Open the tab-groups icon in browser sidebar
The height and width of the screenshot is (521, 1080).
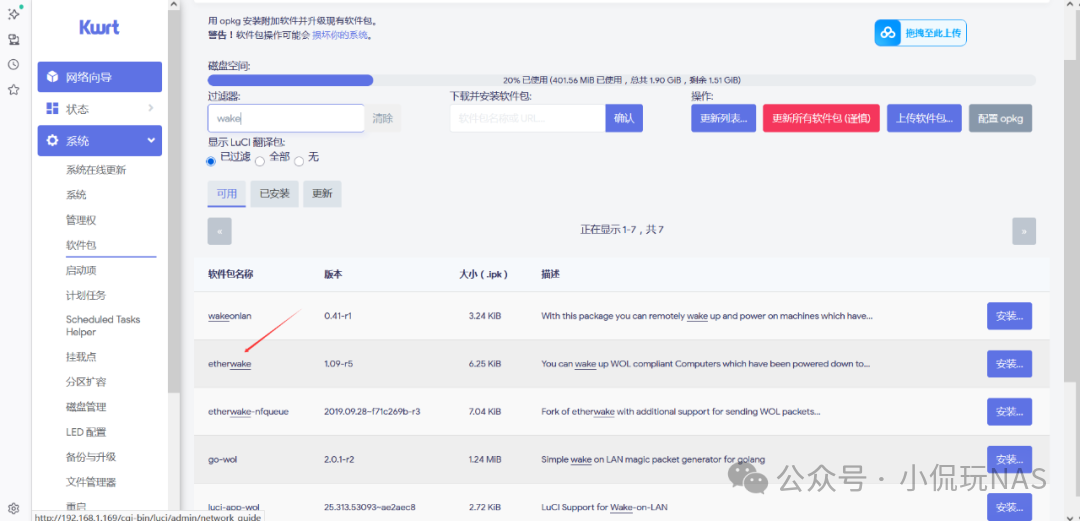pyautogui.click(x=14, y=39)
